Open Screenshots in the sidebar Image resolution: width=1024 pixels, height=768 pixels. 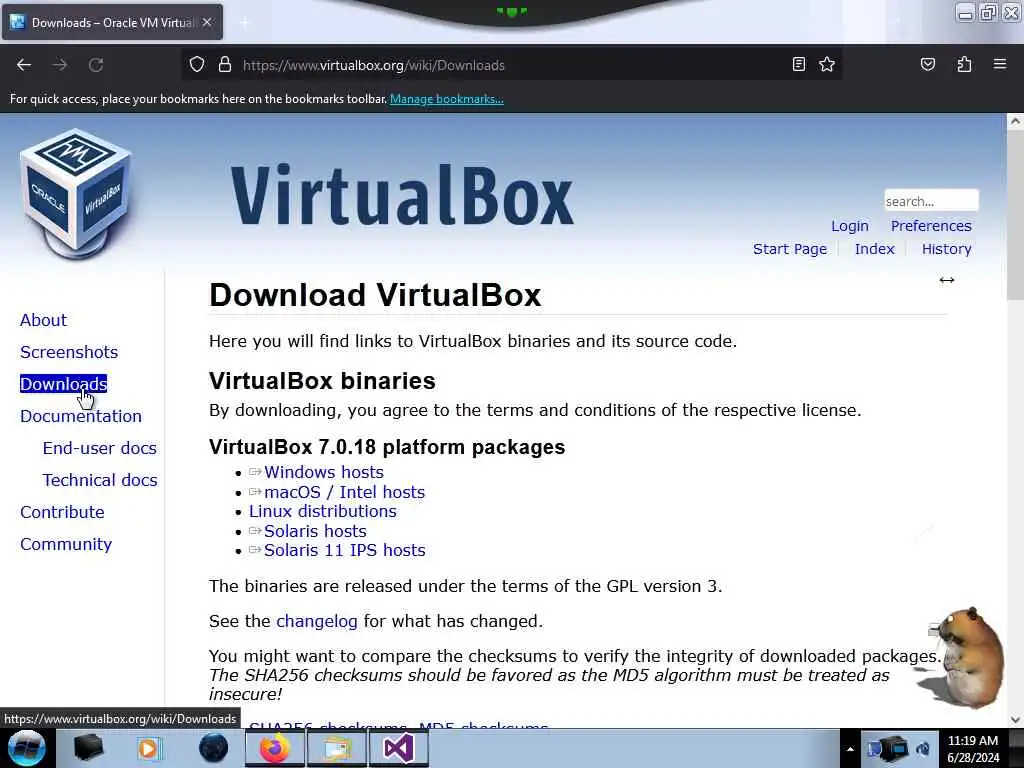pos(69,352)
